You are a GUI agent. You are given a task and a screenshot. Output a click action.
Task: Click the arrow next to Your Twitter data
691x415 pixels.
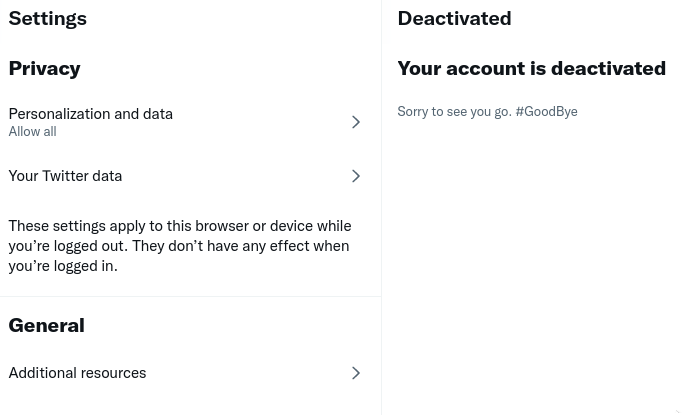(x=355, y=176)
